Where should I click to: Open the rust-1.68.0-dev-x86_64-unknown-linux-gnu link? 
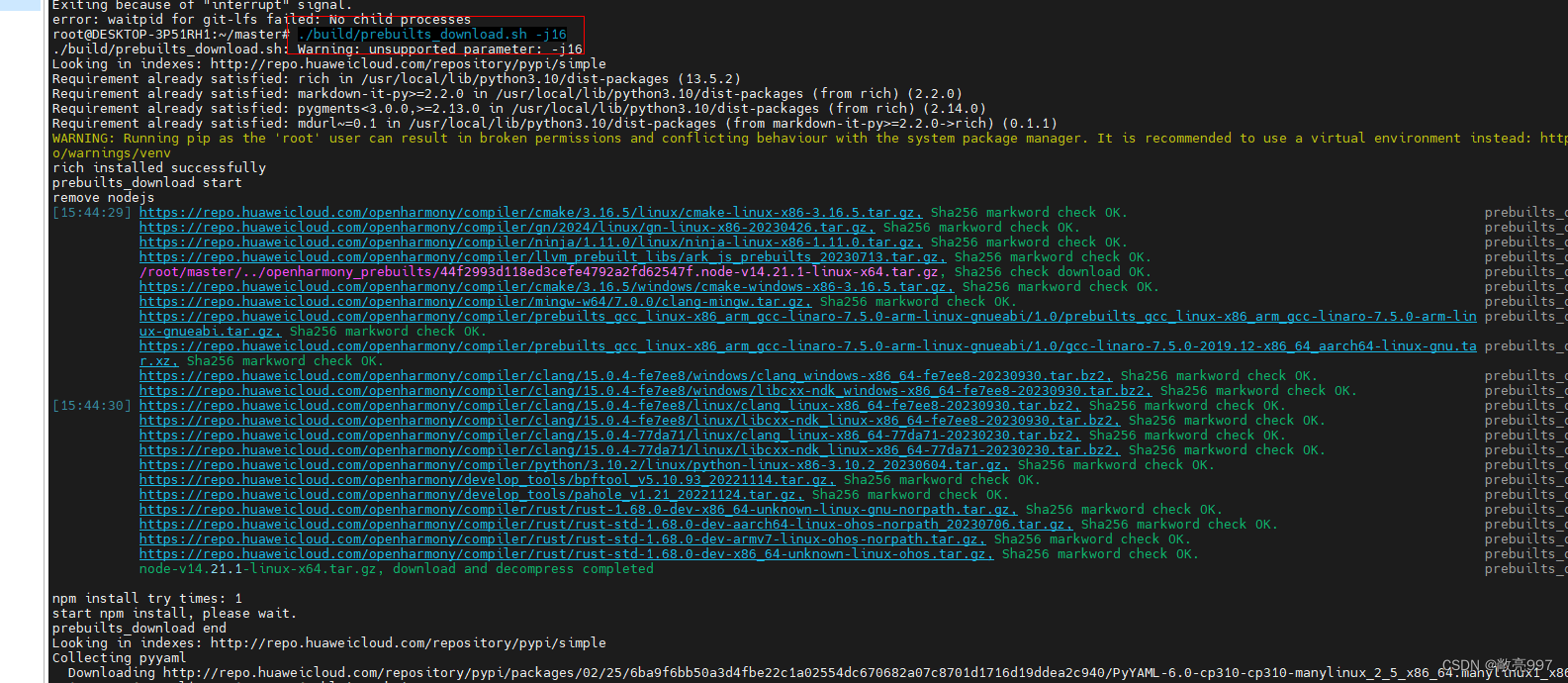tap(578, 510)
